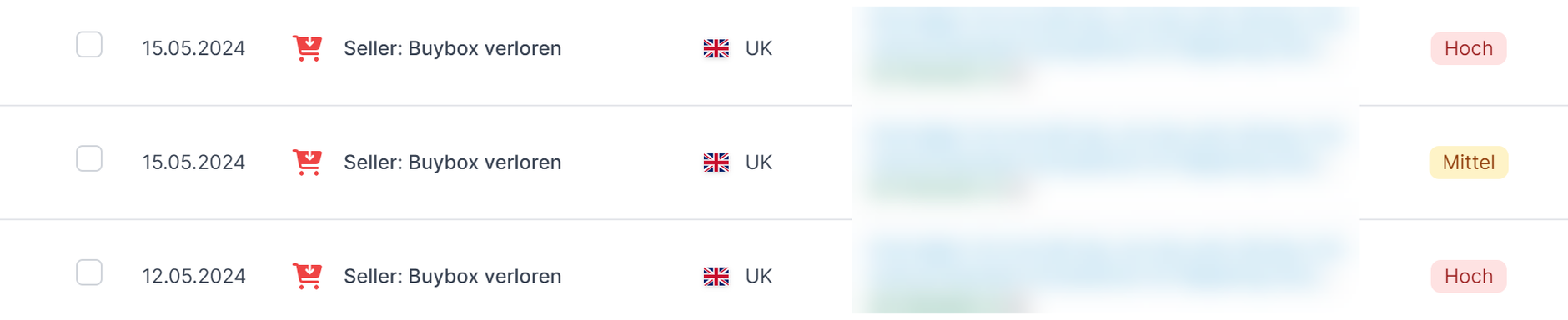Click the Hoch badge in the 12.05.2024 row
This screenshot has height=320, width=1568.
(x=1469, y=276)
